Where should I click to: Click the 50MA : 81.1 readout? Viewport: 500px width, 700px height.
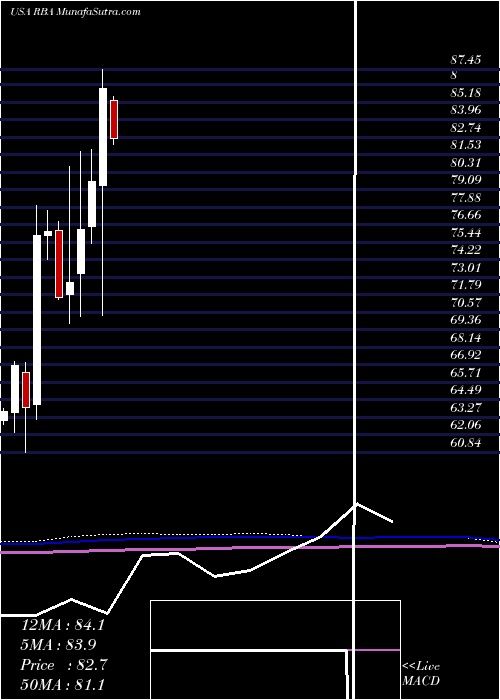tap(63, 684)
